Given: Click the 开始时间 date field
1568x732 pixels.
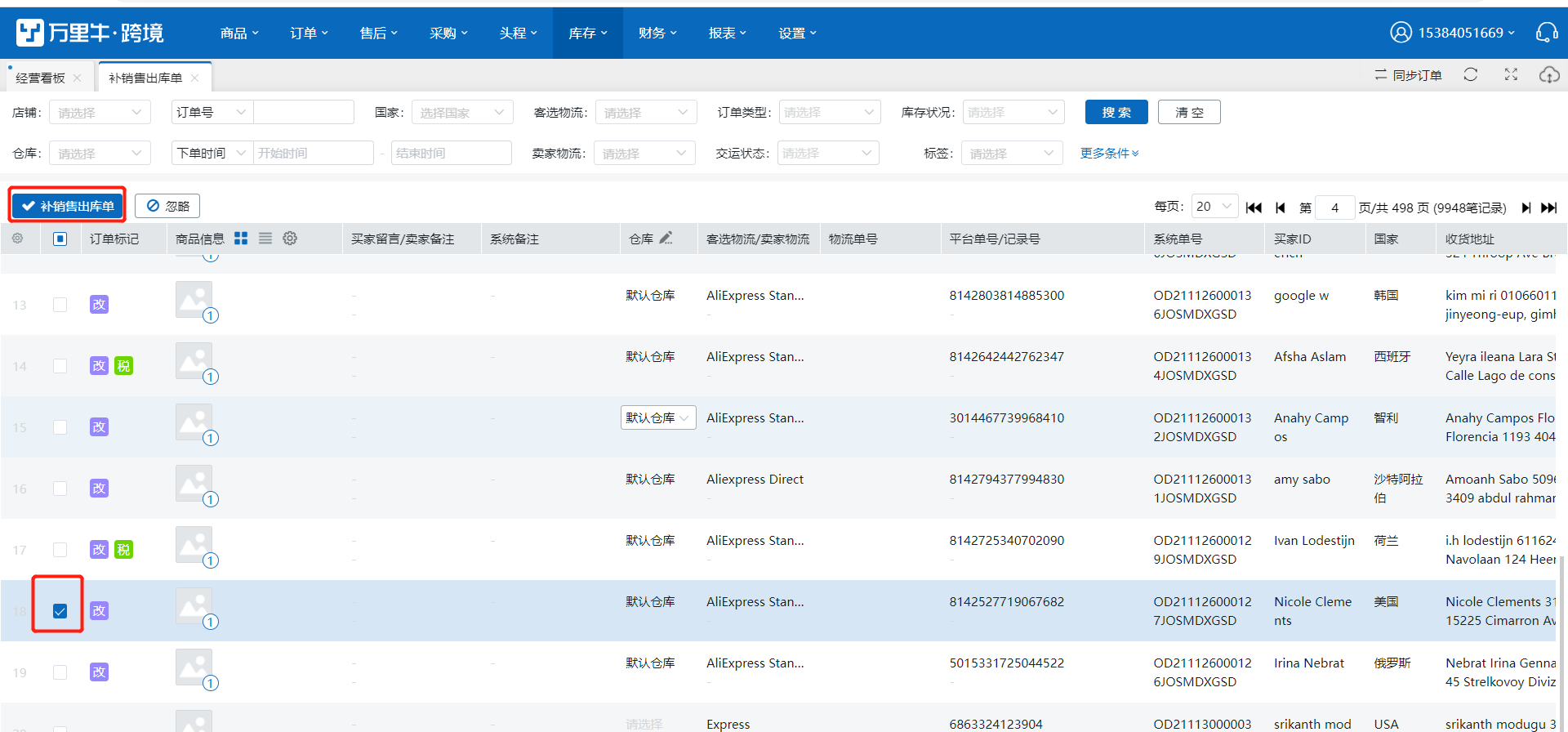Looking at the screenshot, I should (314, 153).
